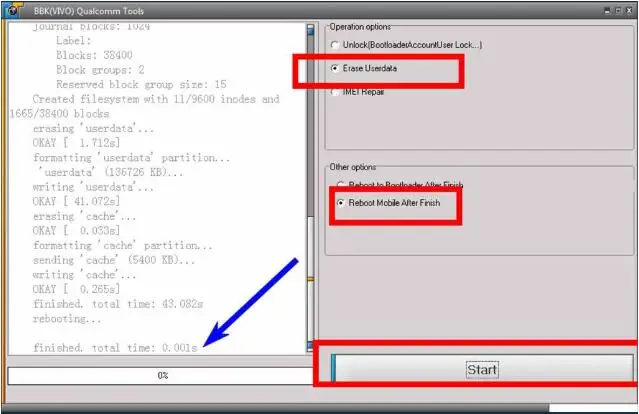Click log line "formatting 'userdata' partition..."
Viewport: 639px width, 414px height.
(131, 158)
